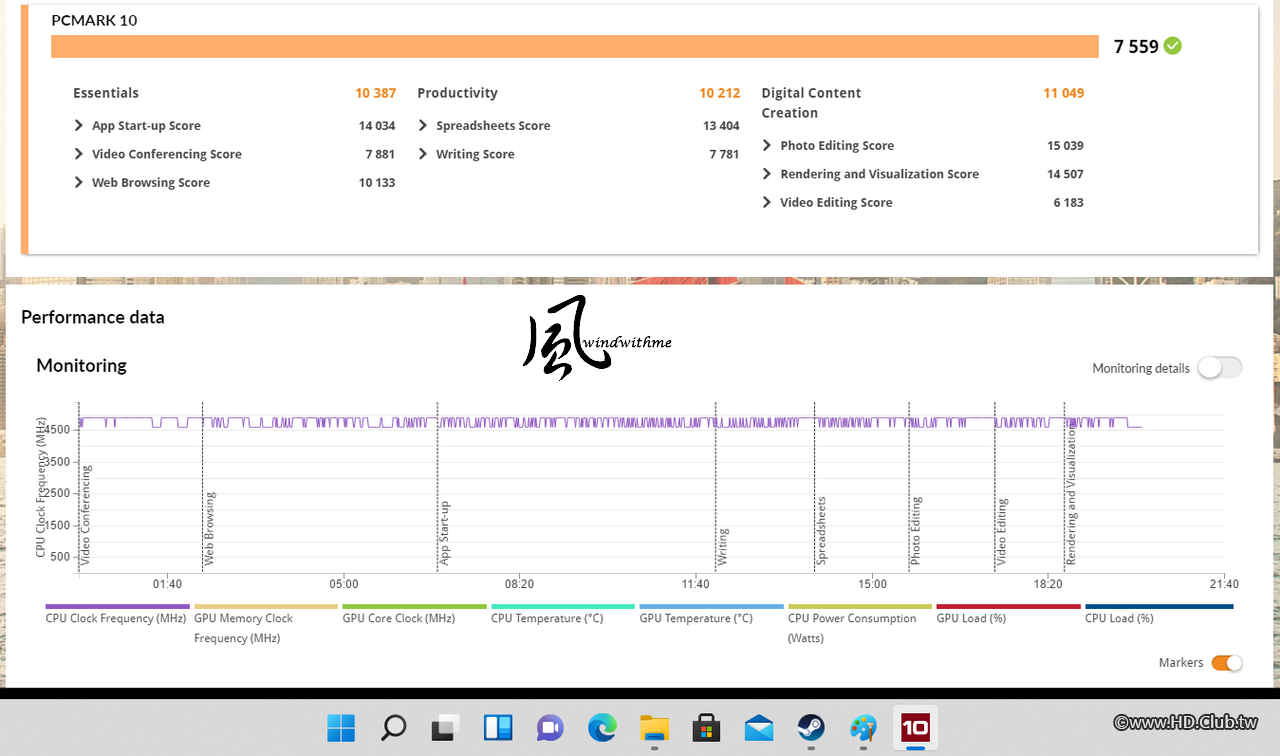Toggle CPU Load legend series

[1157, 617]
